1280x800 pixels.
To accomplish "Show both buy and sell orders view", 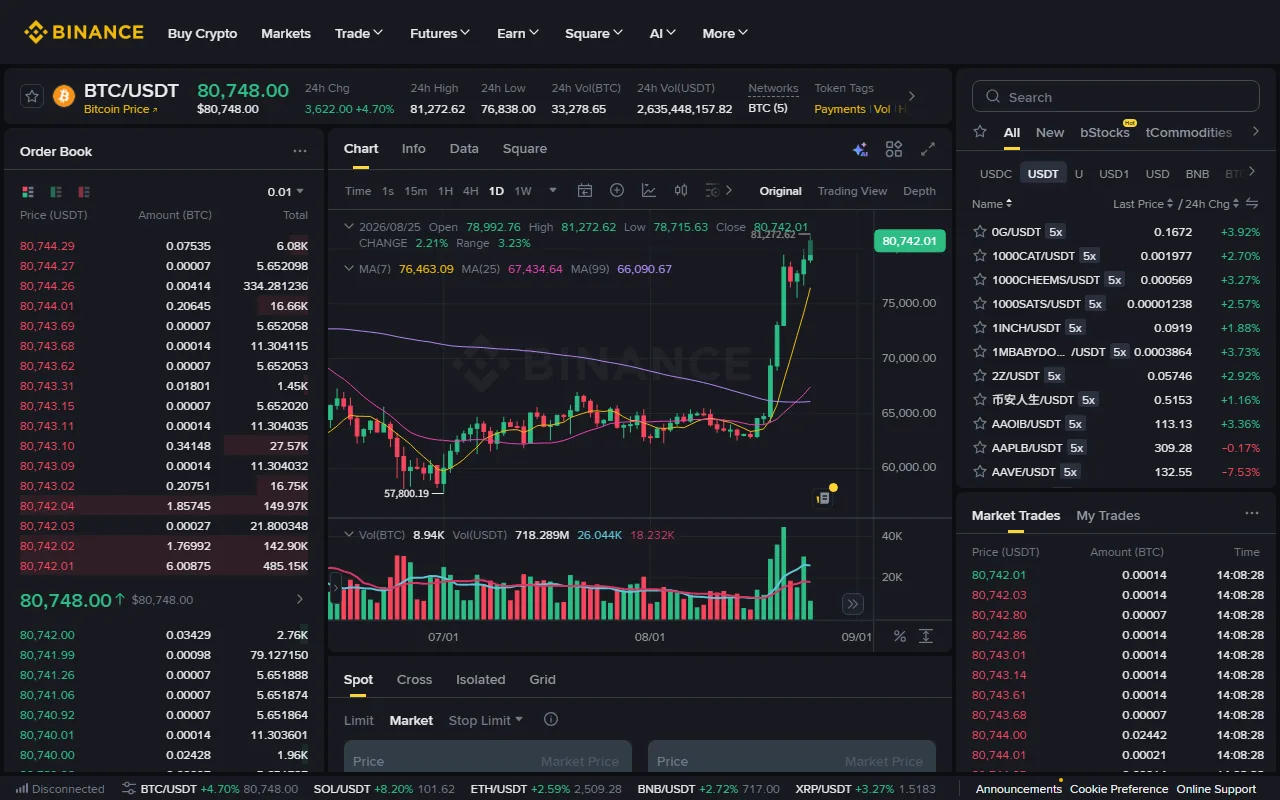I will click(x=28, y=191).
